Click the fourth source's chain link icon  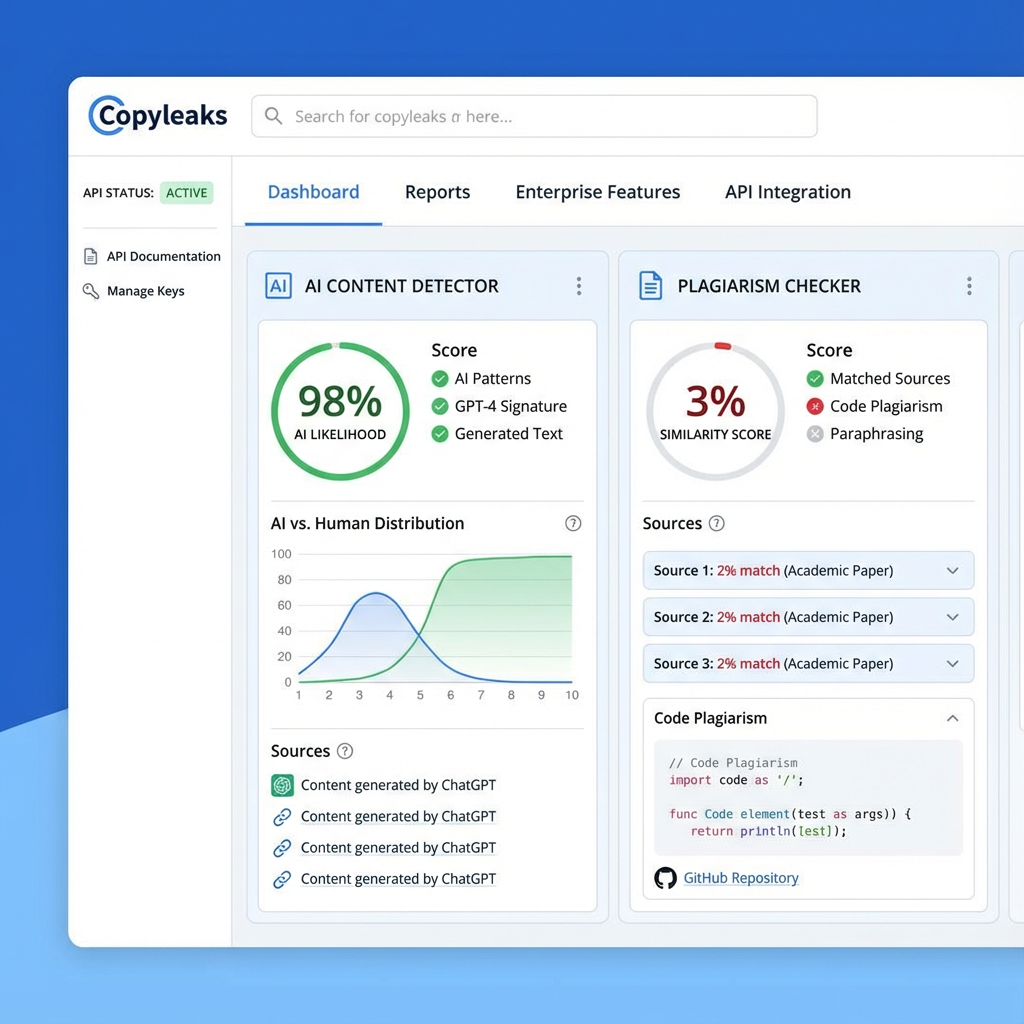[x=282, y=879]
